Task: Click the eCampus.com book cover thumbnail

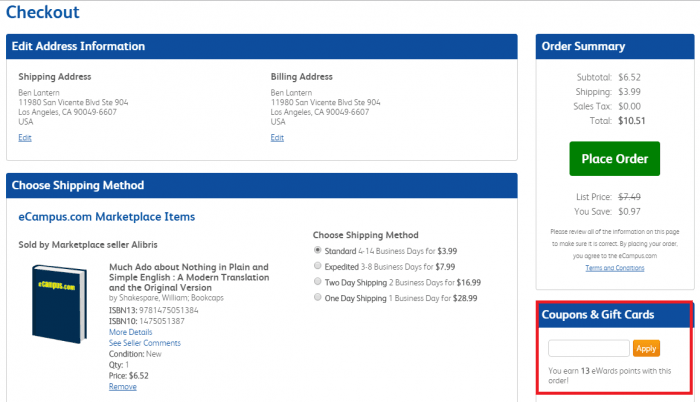Action: point(59,304)
